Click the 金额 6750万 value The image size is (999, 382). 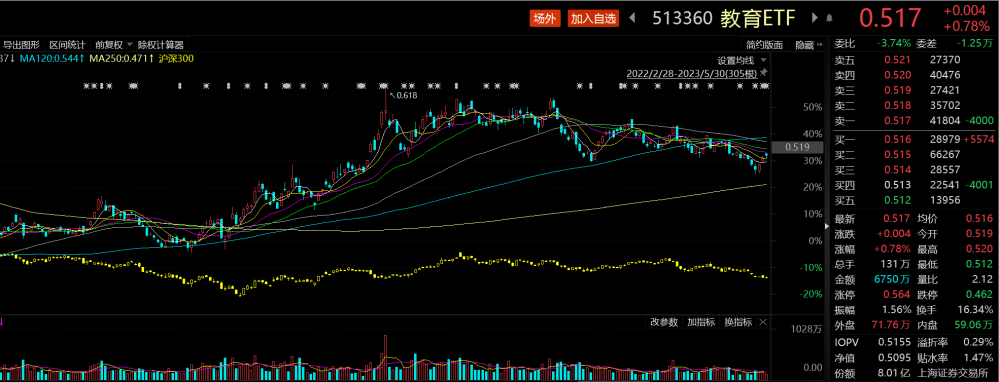[x=892, y=279]
